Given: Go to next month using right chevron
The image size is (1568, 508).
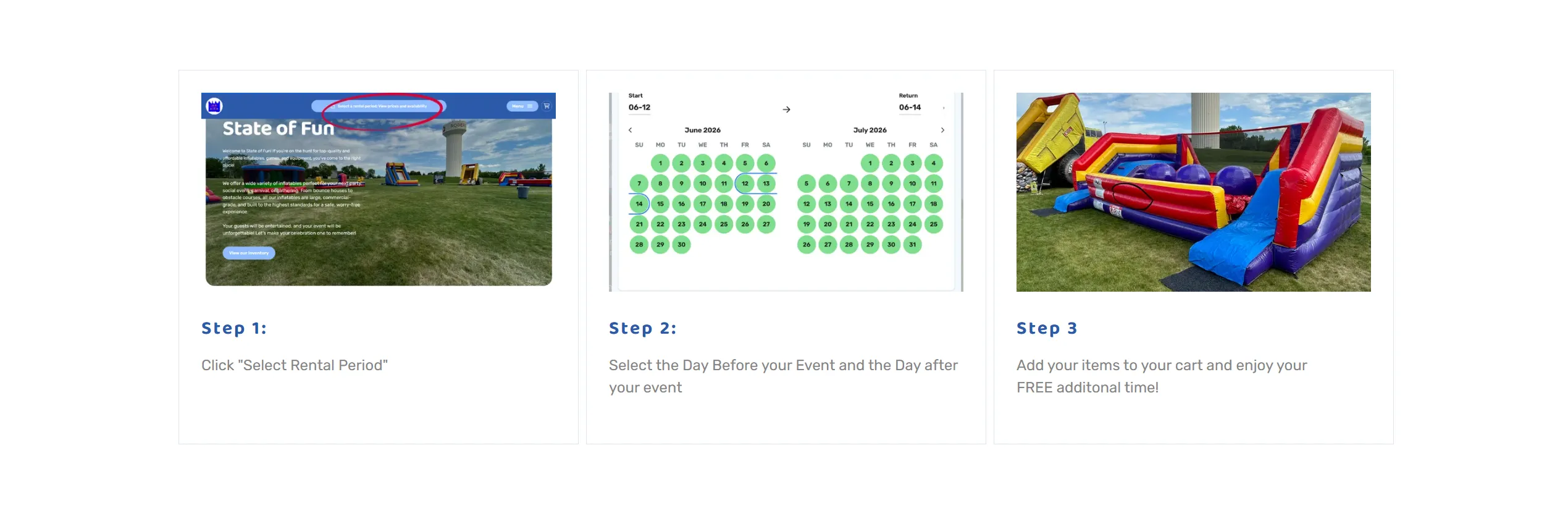Looking at the screenshot, I should coord(942,130).
